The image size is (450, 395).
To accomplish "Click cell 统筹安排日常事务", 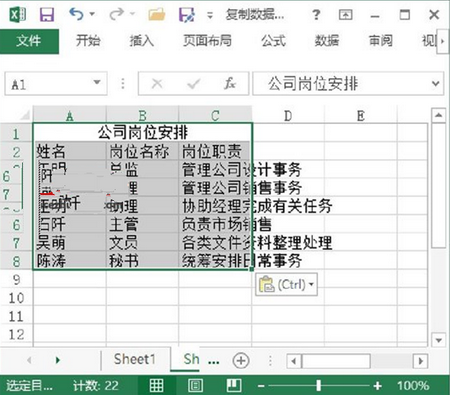I will click(x=215, y=261).
